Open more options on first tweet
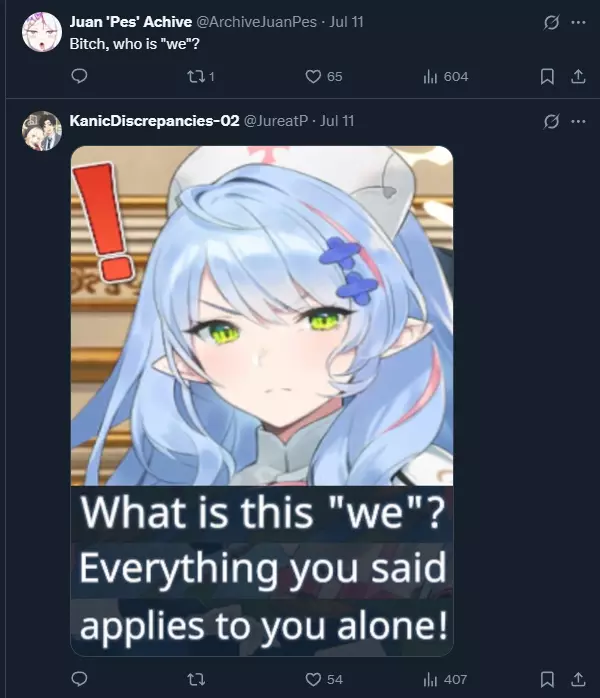This screenshot has width=600, height=698. (x=578, y=22)
